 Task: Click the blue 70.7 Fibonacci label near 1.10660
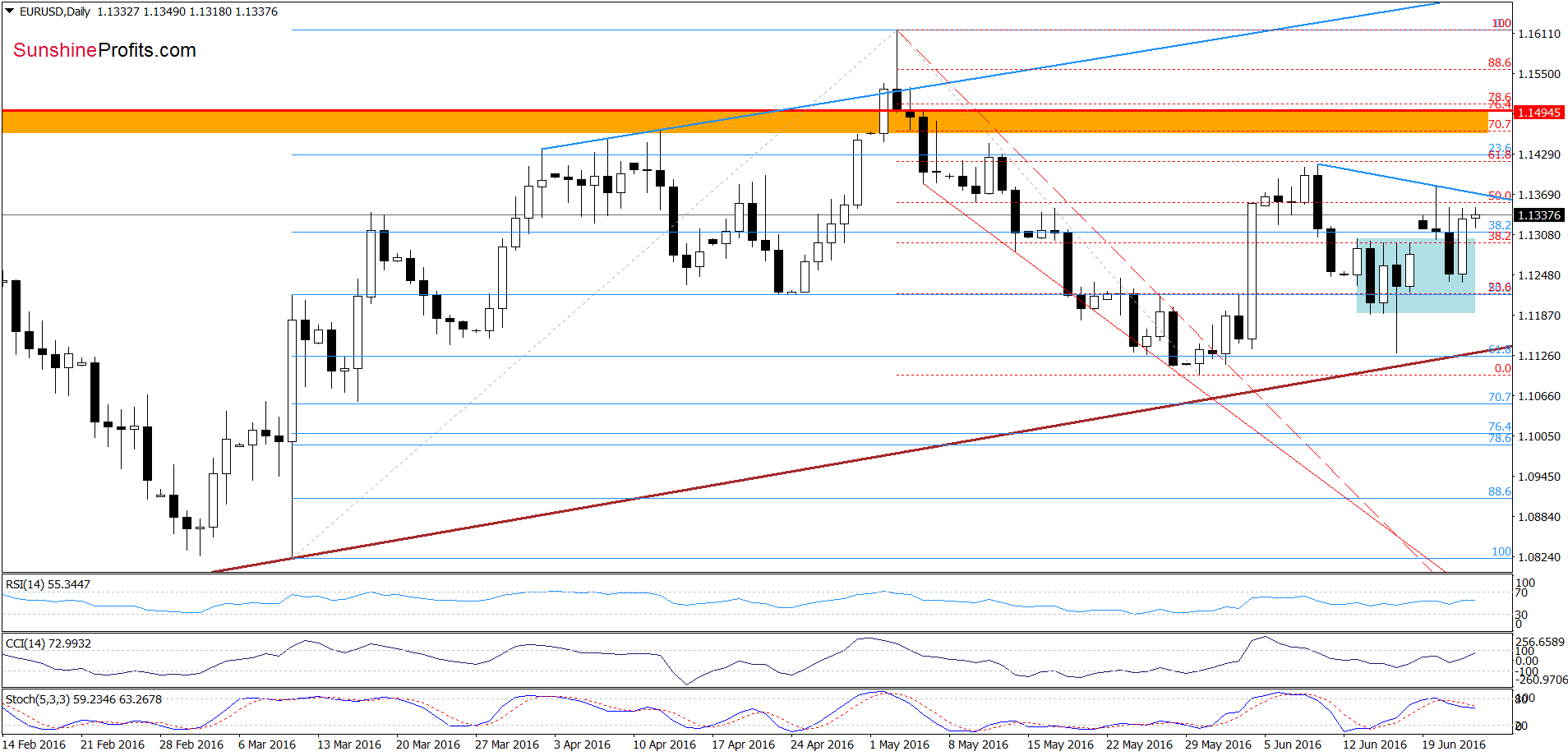[x=1499, y=397]
